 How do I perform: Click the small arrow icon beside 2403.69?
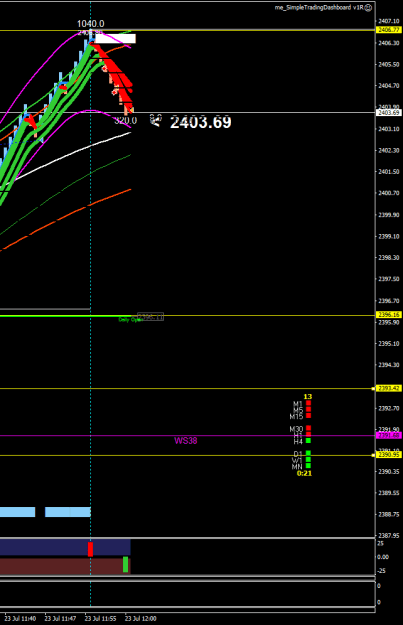point(156,120)
